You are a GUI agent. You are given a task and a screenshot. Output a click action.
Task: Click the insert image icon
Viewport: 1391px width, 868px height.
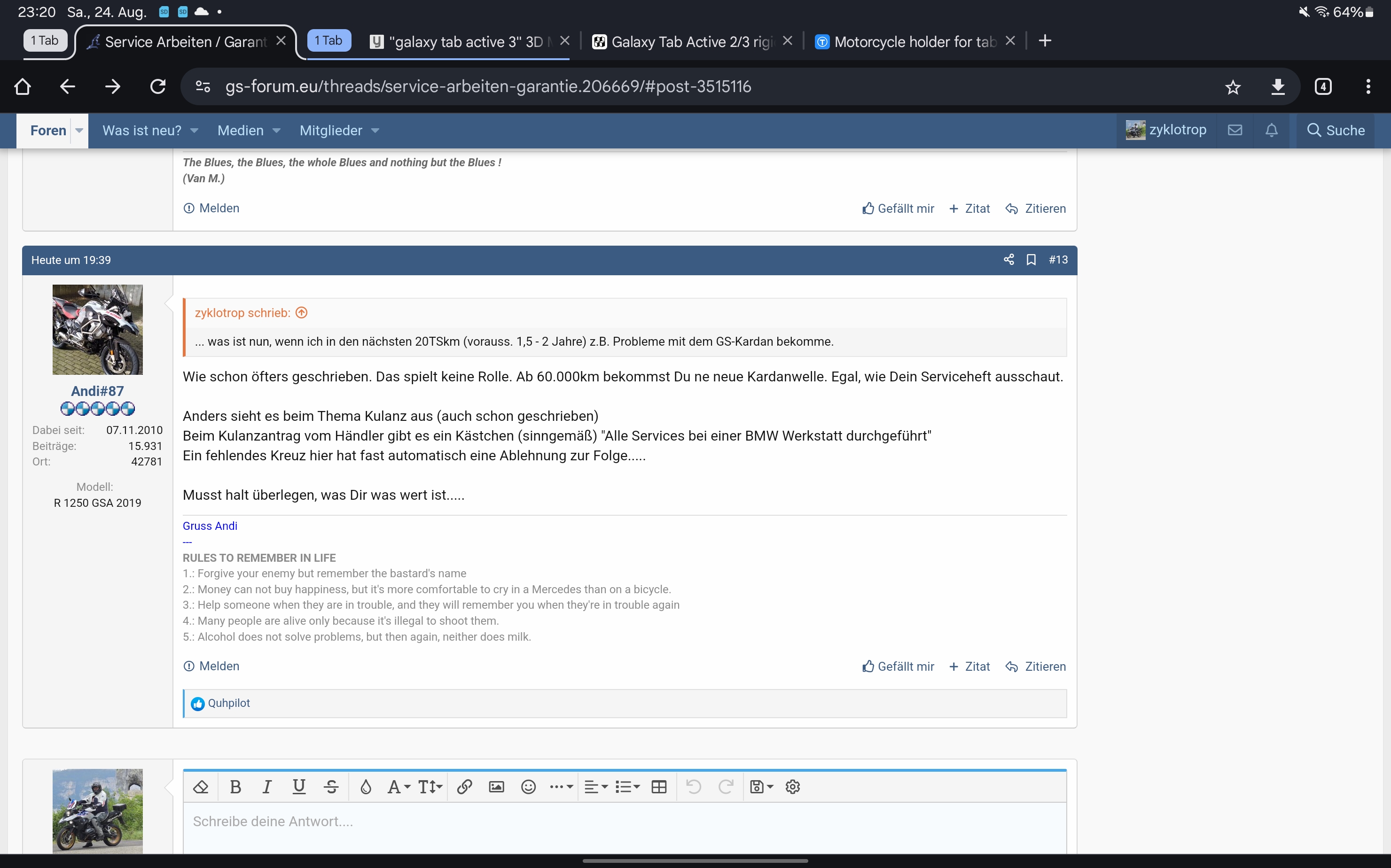pyautogui.click(x=496, y=786)
